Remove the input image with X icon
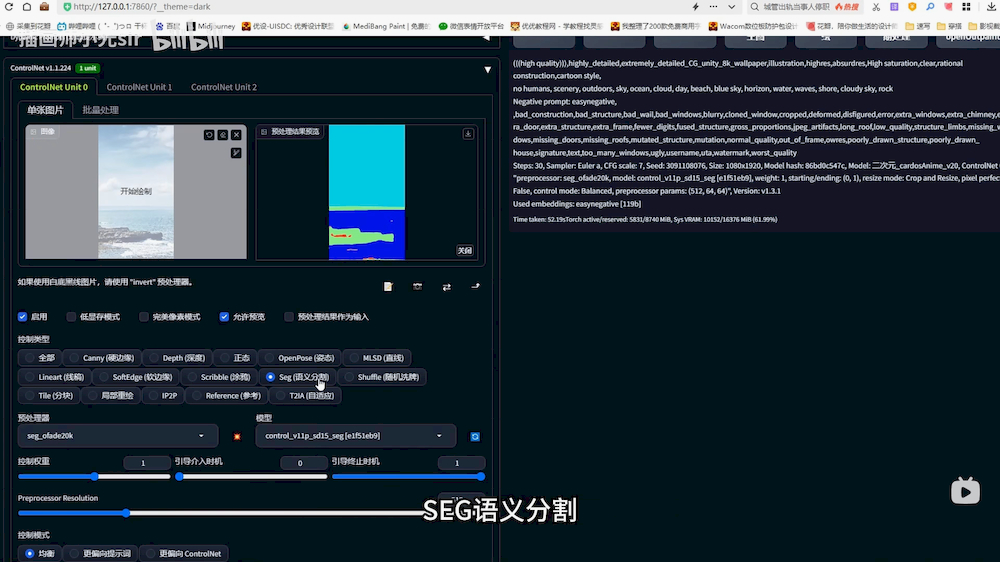The width and height of the screenshot is (1000, 562). (236, 134)
